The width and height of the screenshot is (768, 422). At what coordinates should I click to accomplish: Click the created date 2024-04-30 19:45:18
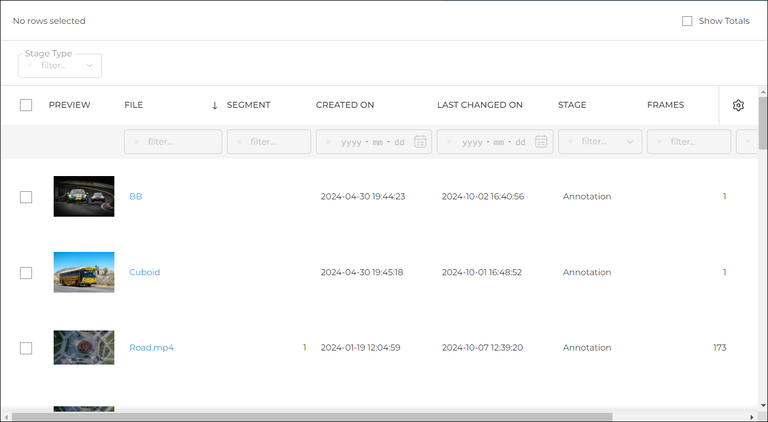click(362, 272)
